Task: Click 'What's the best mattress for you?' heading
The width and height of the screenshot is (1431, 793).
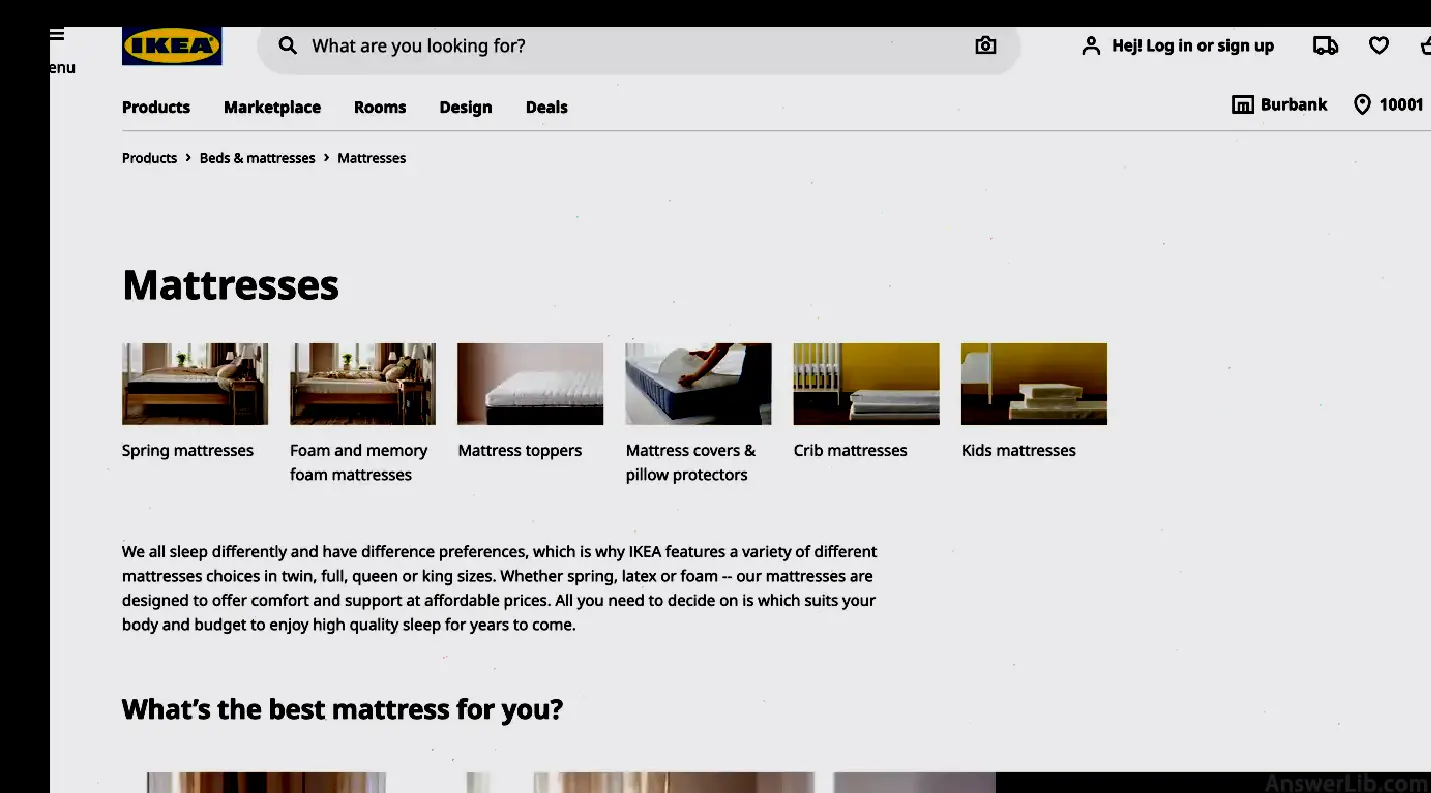Action: click(x=342, y=710)
